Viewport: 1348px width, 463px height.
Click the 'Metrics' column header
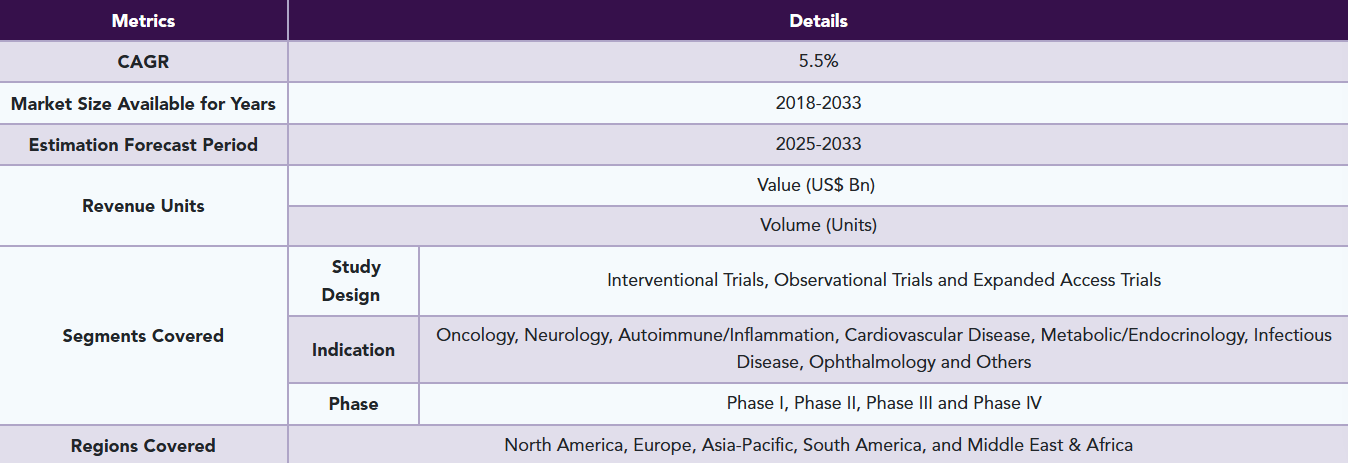(x=143, y=20)
